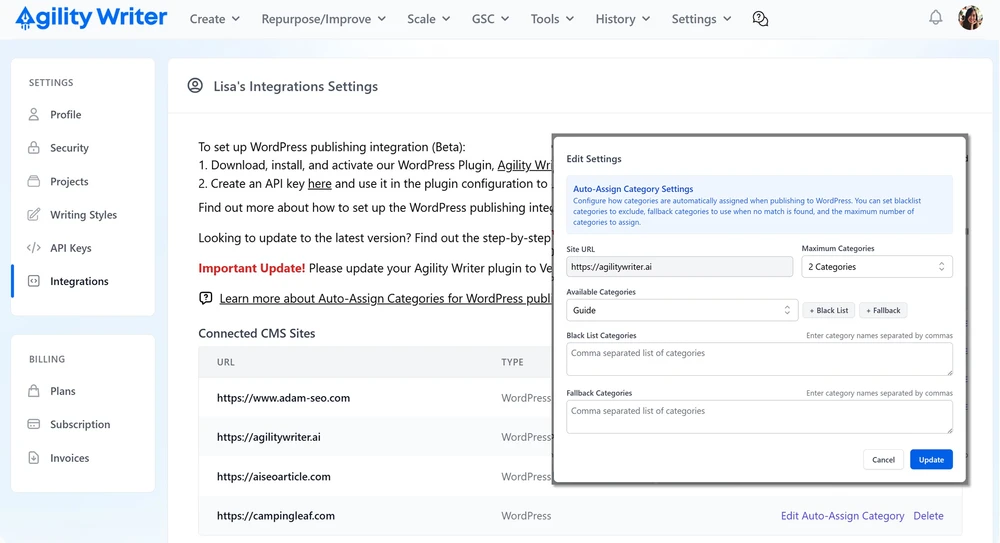Click the Security lock icon in the sidebar
This screenshot has width=1000, height=543.
point(34,147)
